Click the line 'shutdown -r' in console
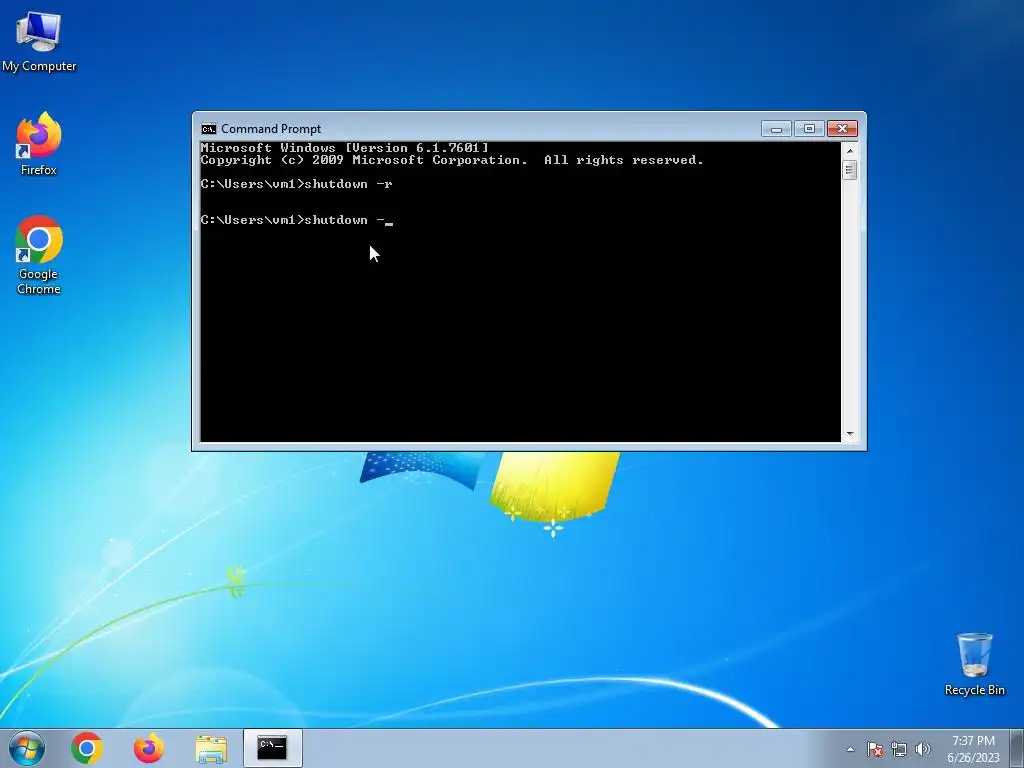 coord(296,184)
